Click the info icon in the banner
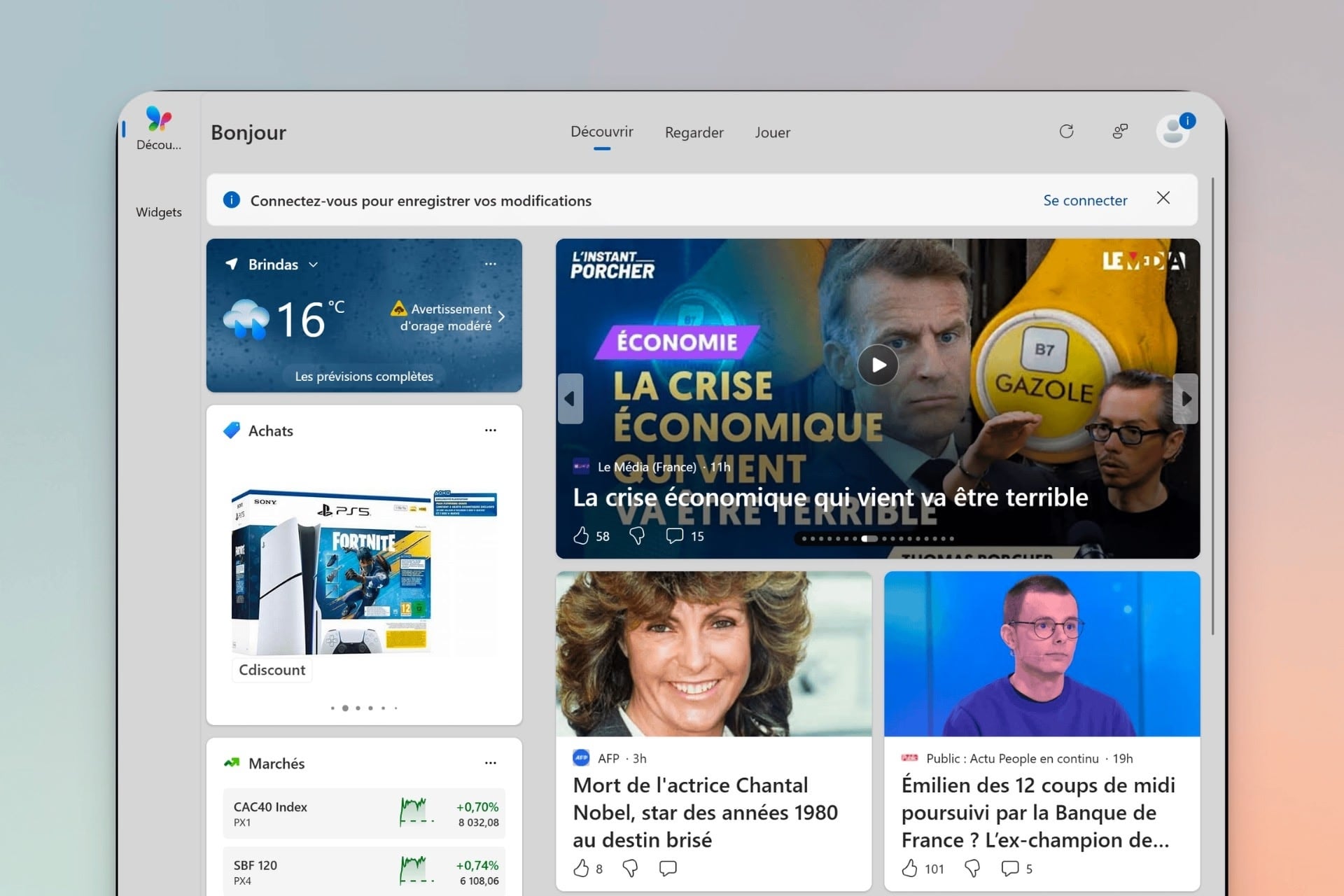Viewport: 1344px width, 896px height. (x=231, y=200)
